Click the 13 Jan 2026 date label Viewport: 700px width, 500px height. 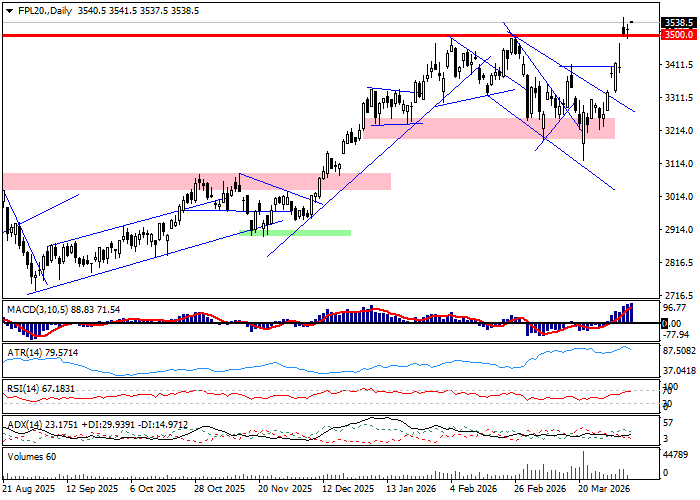click(412, 490)
